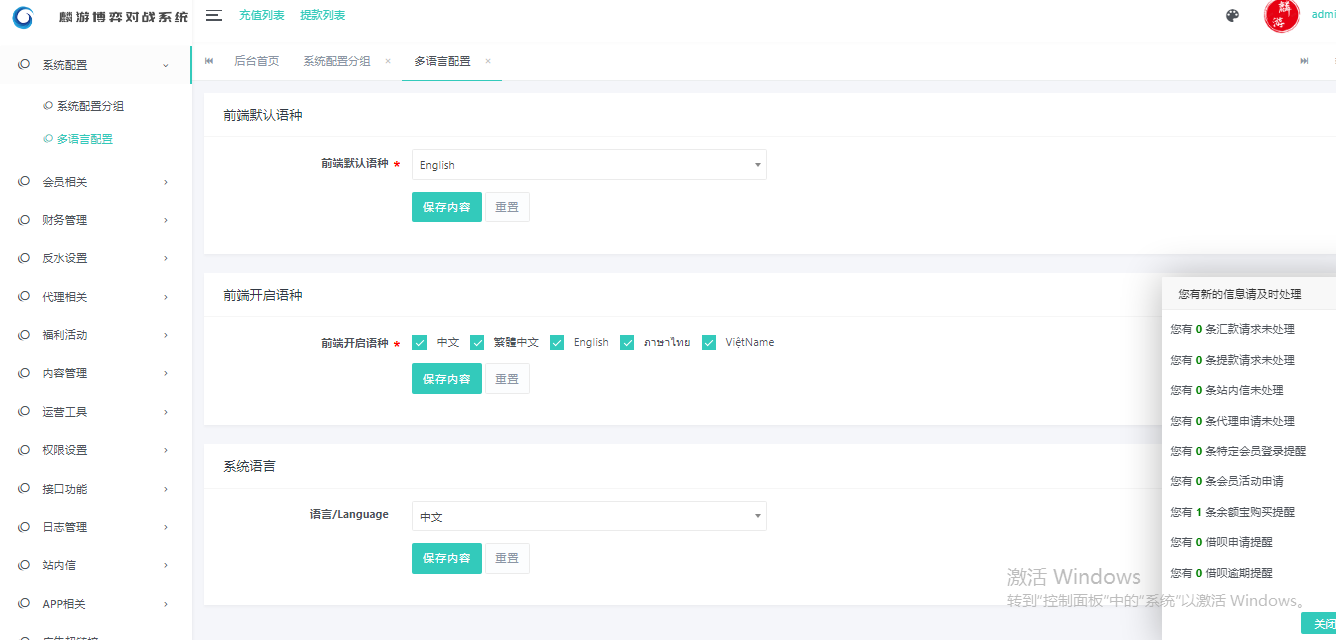Open the 语言/Language dropdown

(x=589, y=516)
